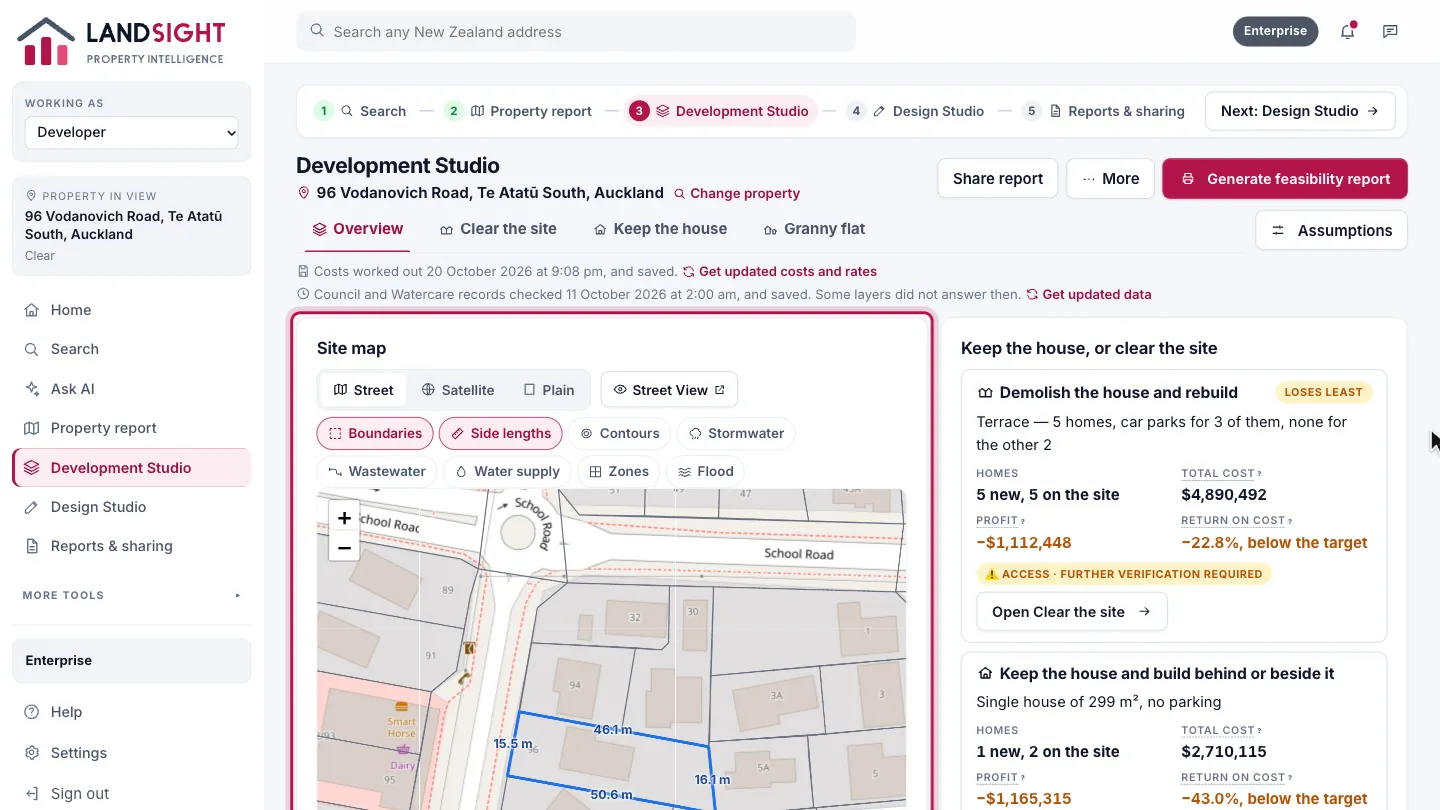Image resolution: width=1440 pixels, height=810 pixels.
Task: Toggle the Side lengths layer
Action: coord(501,433)
